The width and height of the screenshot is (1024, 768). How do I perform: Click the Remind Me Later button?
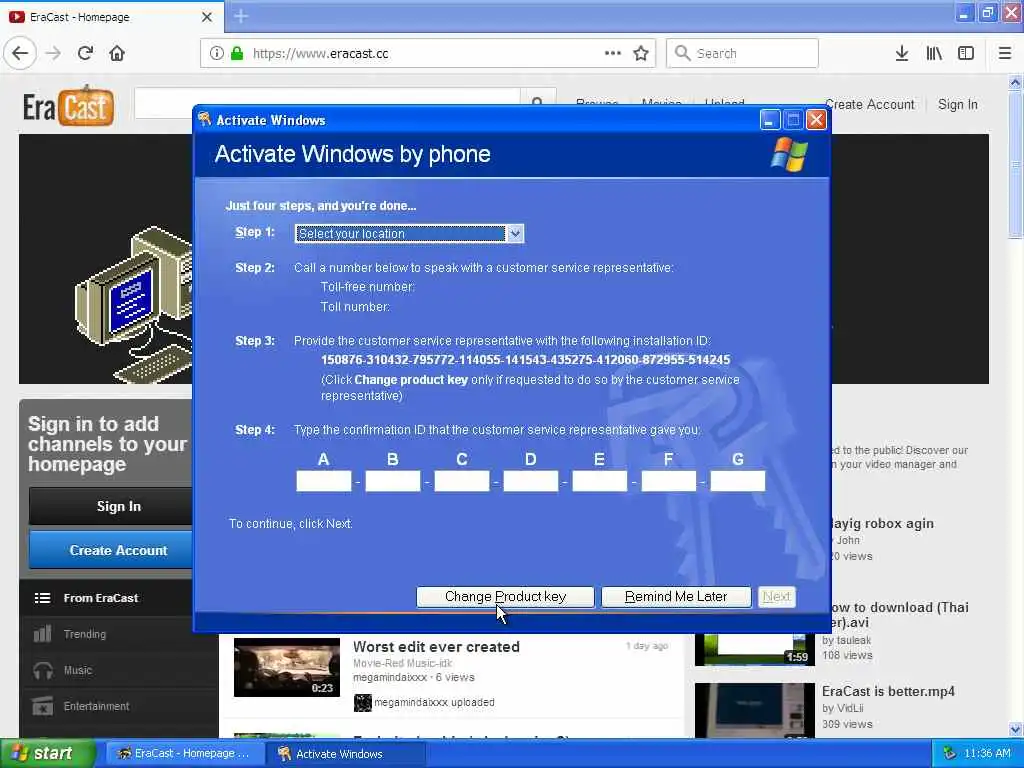pos(676,597)
